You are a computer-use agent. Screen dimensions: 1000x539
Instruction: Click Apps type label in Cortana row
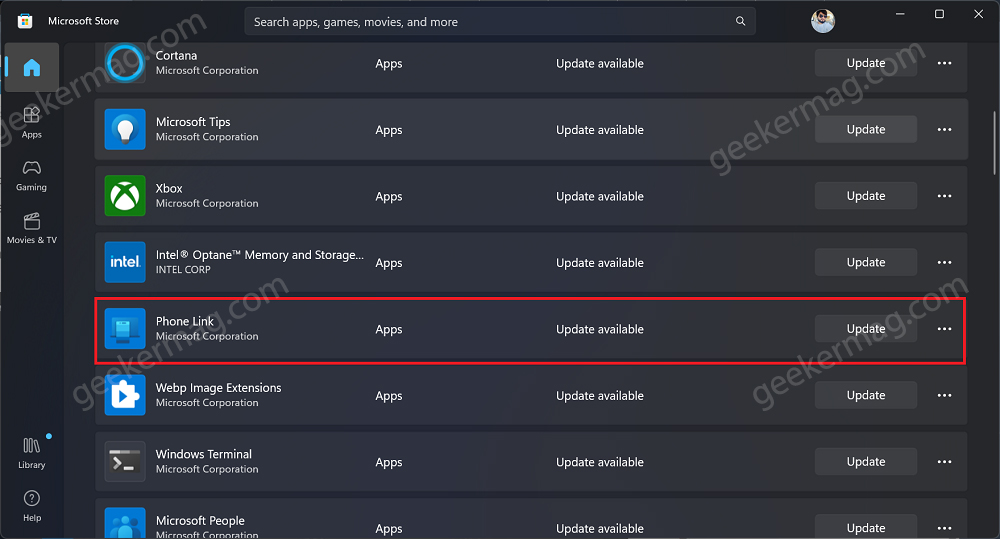click(388, 64)
